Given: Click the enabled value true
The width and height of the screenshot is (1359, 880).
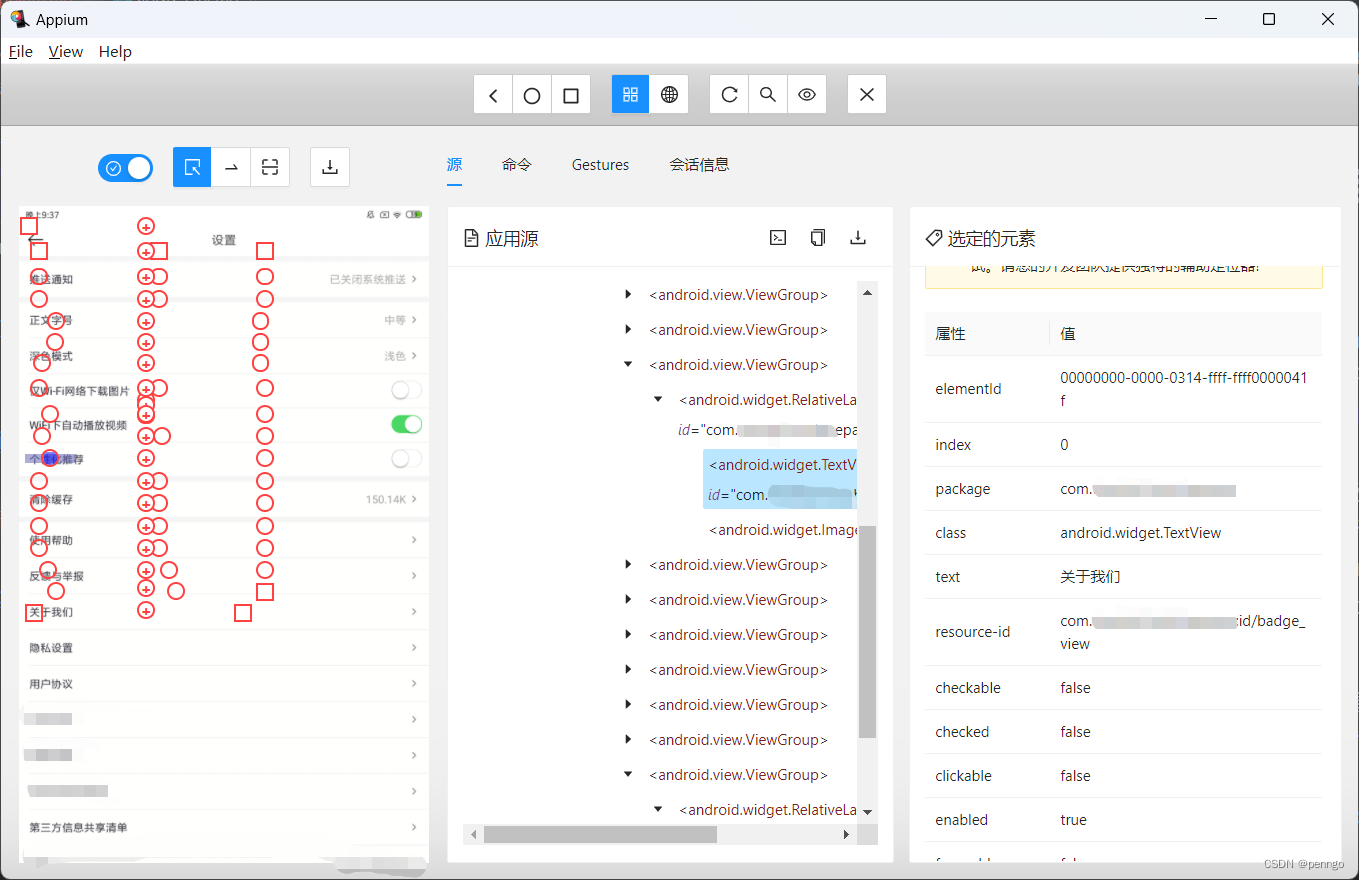Looking at the screenshot, I should (1073, 820).
